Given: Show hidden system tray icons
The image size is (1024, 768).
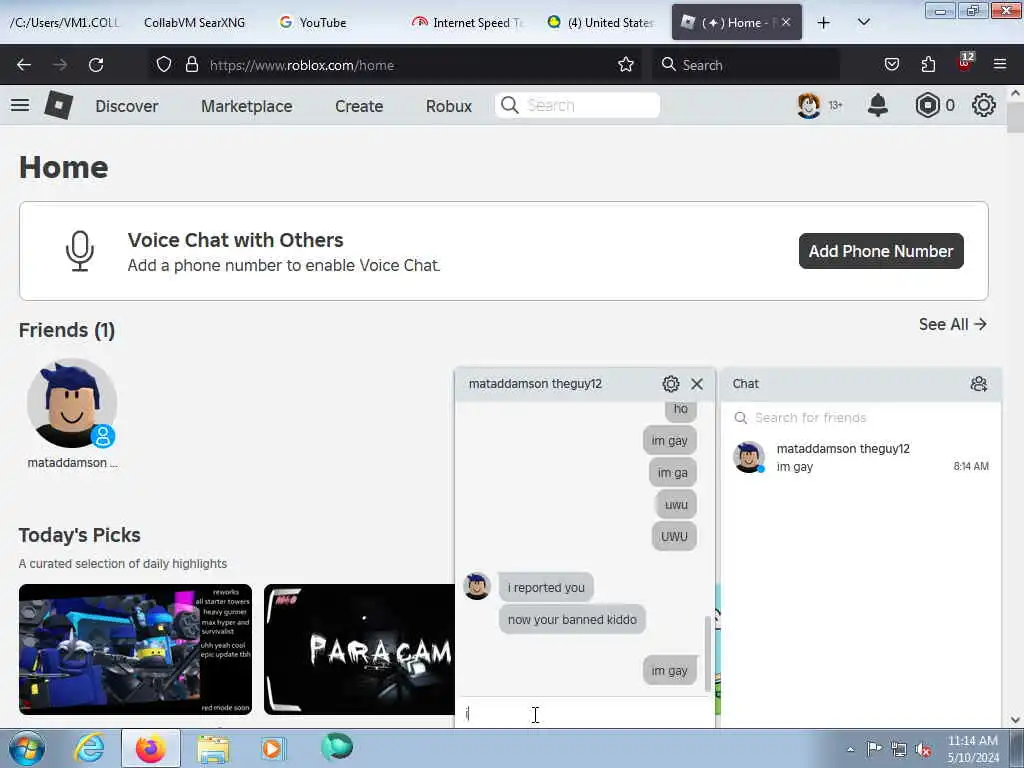Looking at the screenshot, I should [850, 750].
